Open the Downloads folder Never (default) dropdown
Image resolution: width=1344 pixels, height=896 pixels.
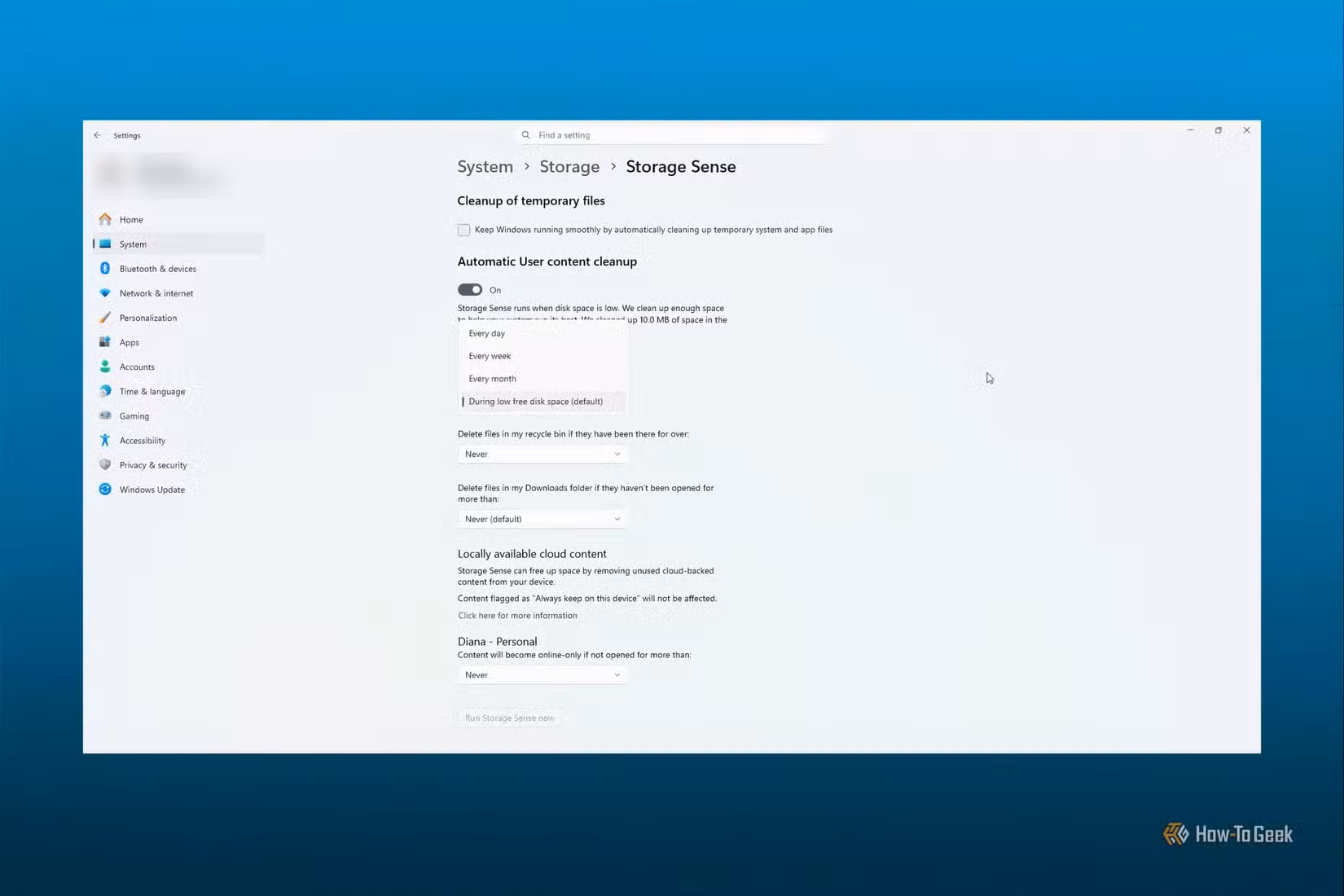click(x=542, y=519)
